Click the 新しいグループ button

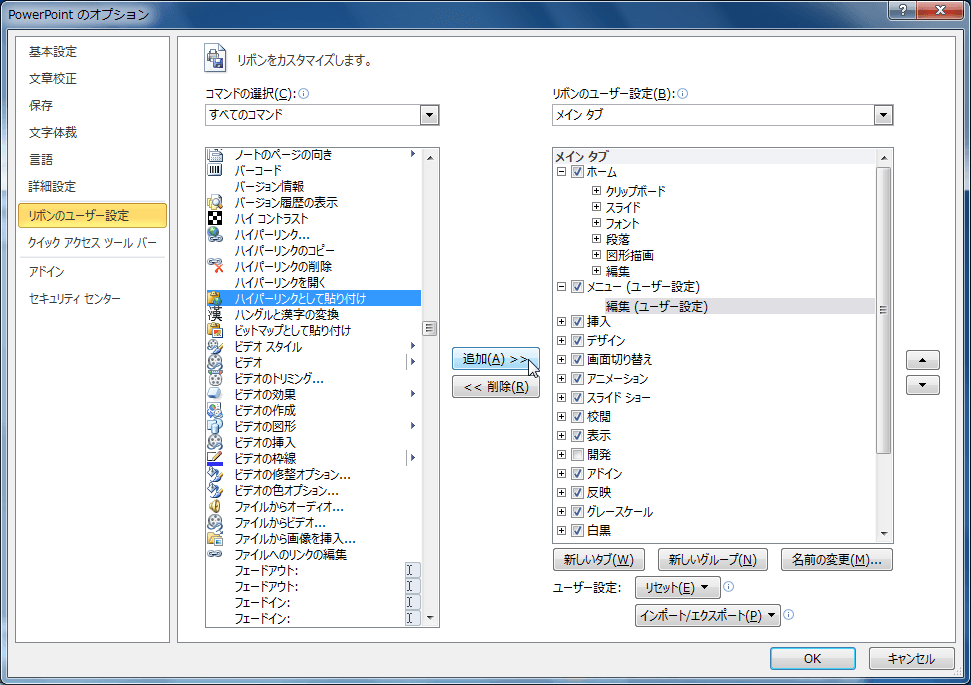712,560
